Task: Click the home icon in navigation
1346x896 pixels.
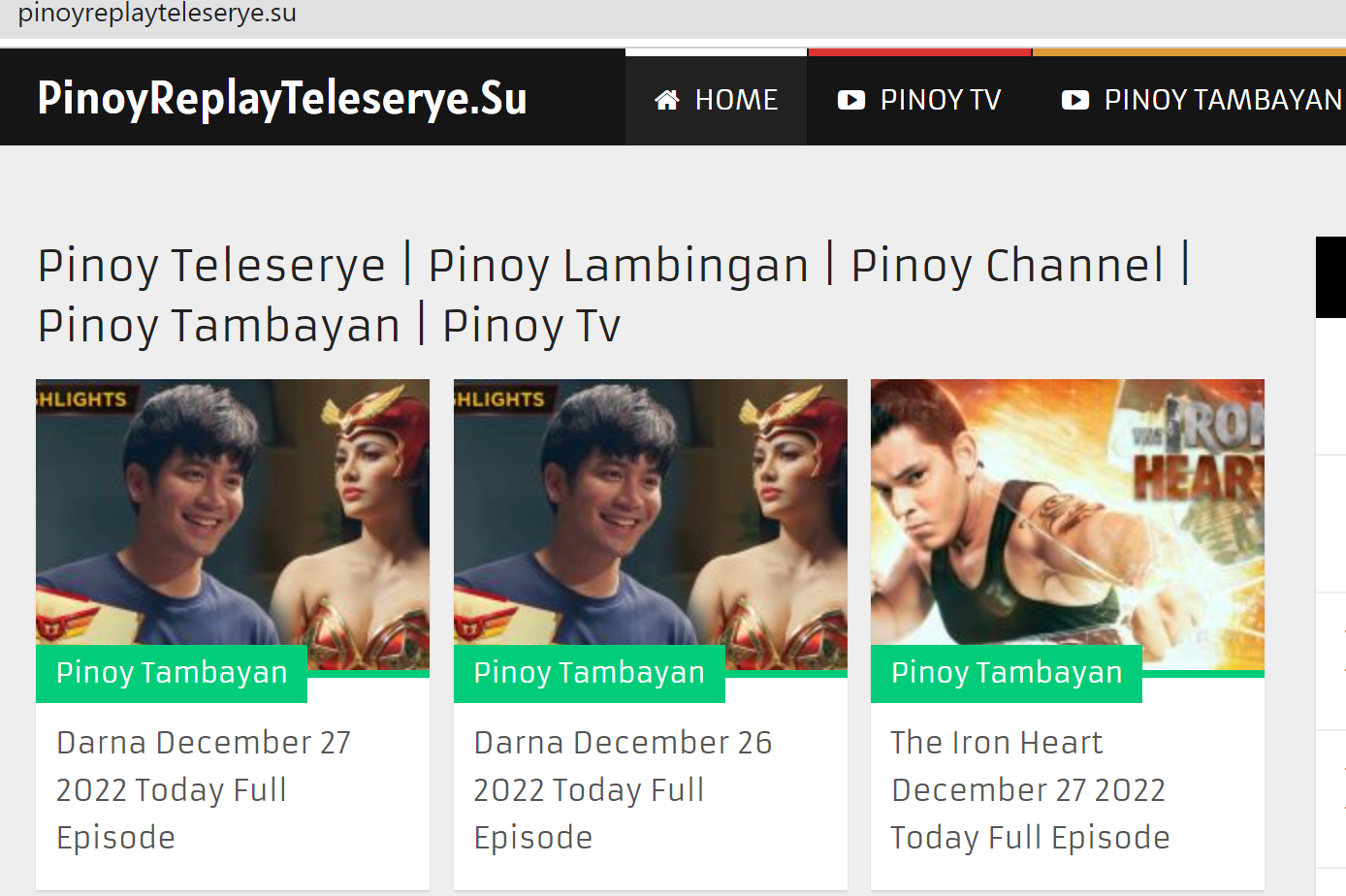Action: coord(667,100)
